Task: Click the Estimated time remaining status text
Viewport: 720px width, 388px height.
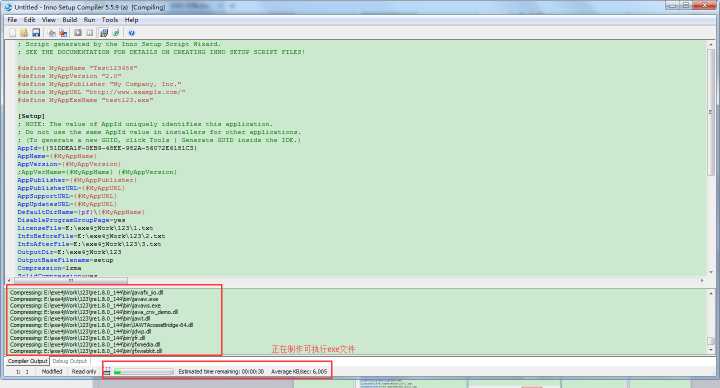Action: pos(221,371)
